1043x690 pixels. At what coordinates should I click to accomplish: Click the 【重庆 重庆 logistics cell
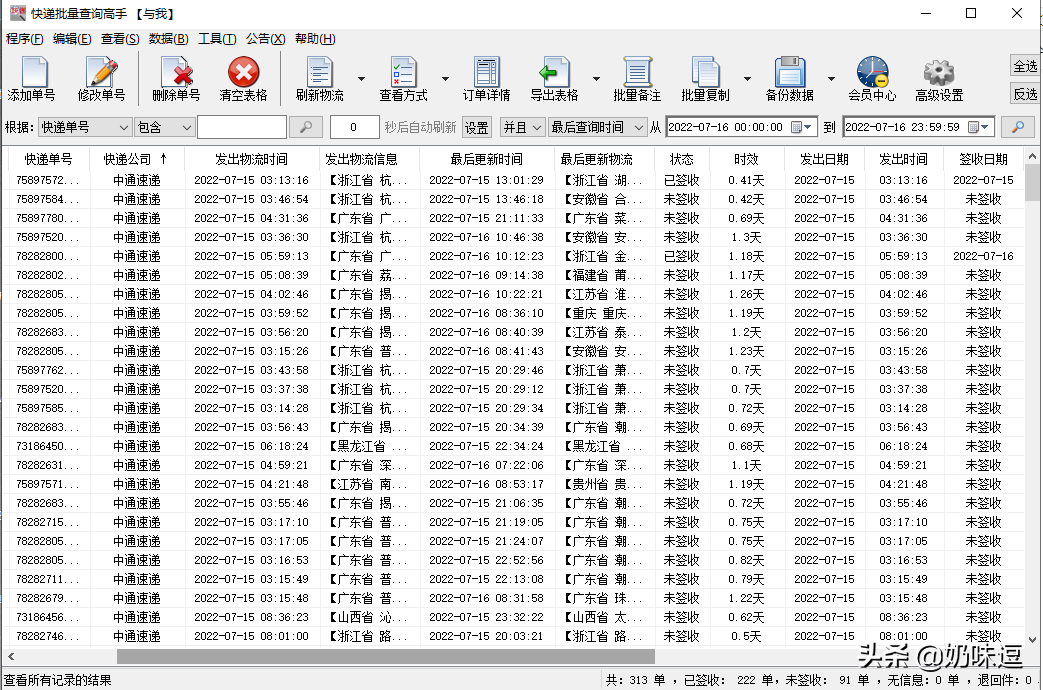point(604,313)
